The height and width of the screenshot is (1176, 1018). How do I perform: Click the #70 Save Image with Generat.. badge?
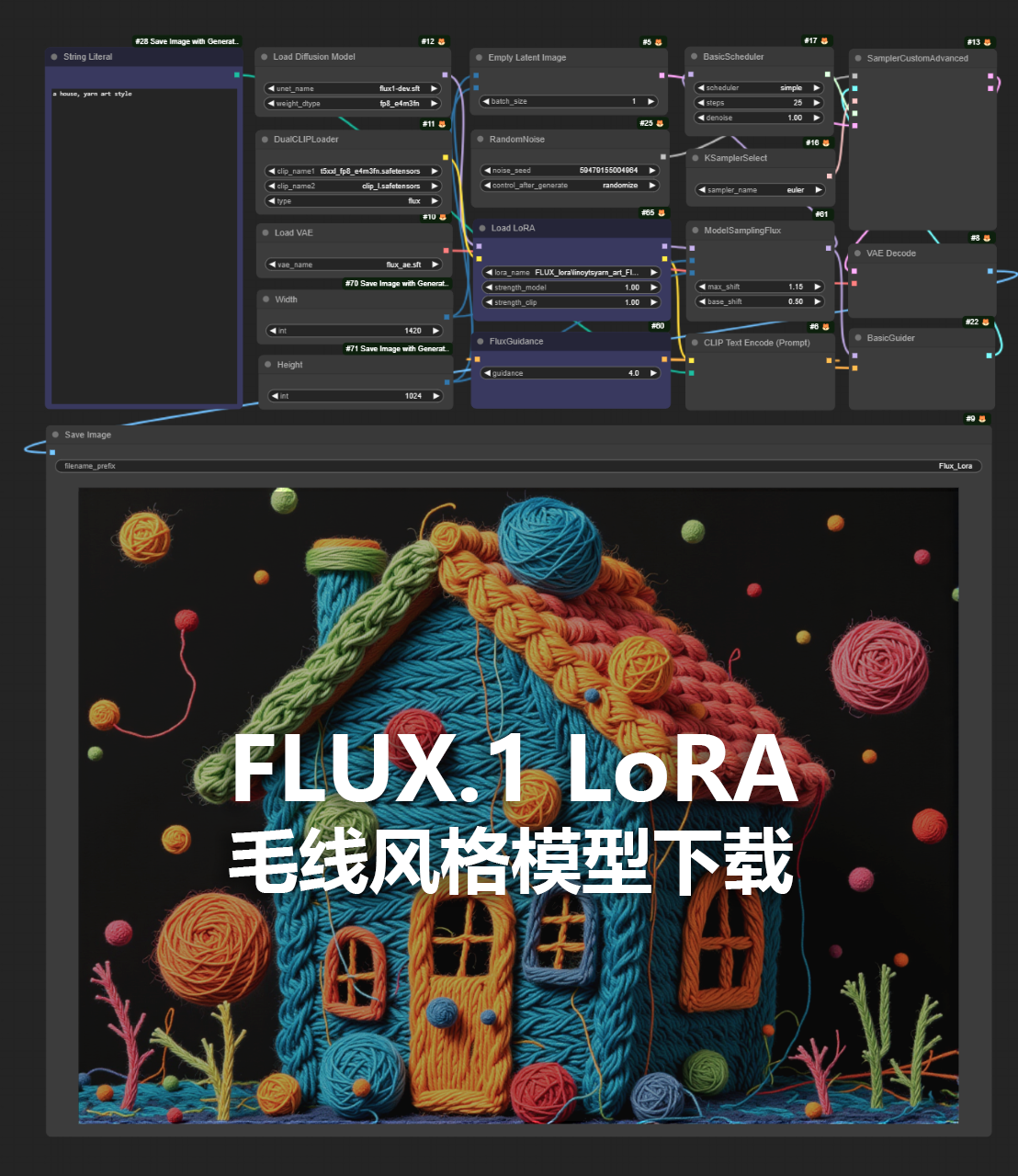pyautogui.click(x=396, y=283)
